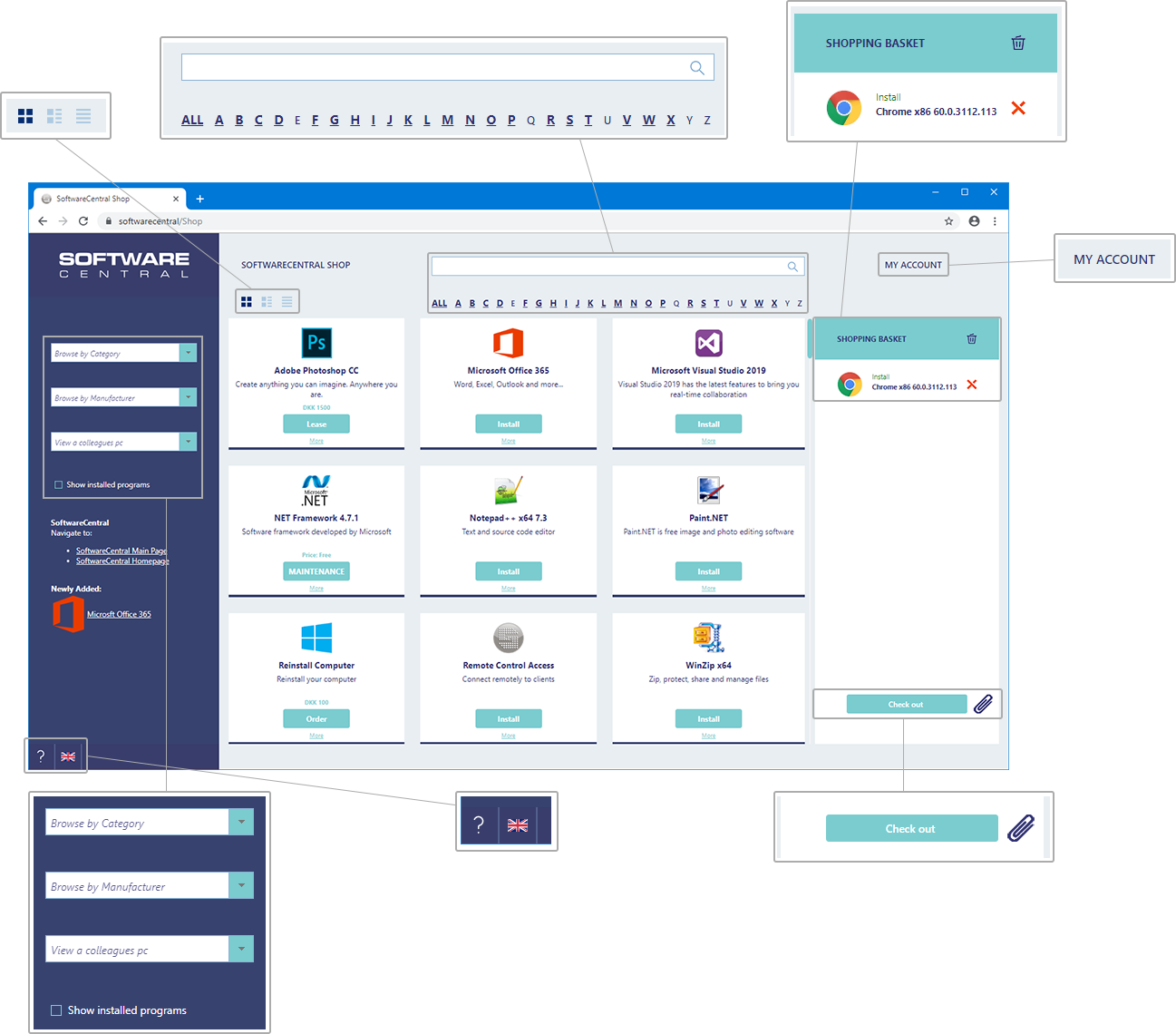The width and height of the screenshot is (1176, 1034).
Task: Open Browse by Manufacturer dropdown in enlarged panel
Action: click(241, 885)
